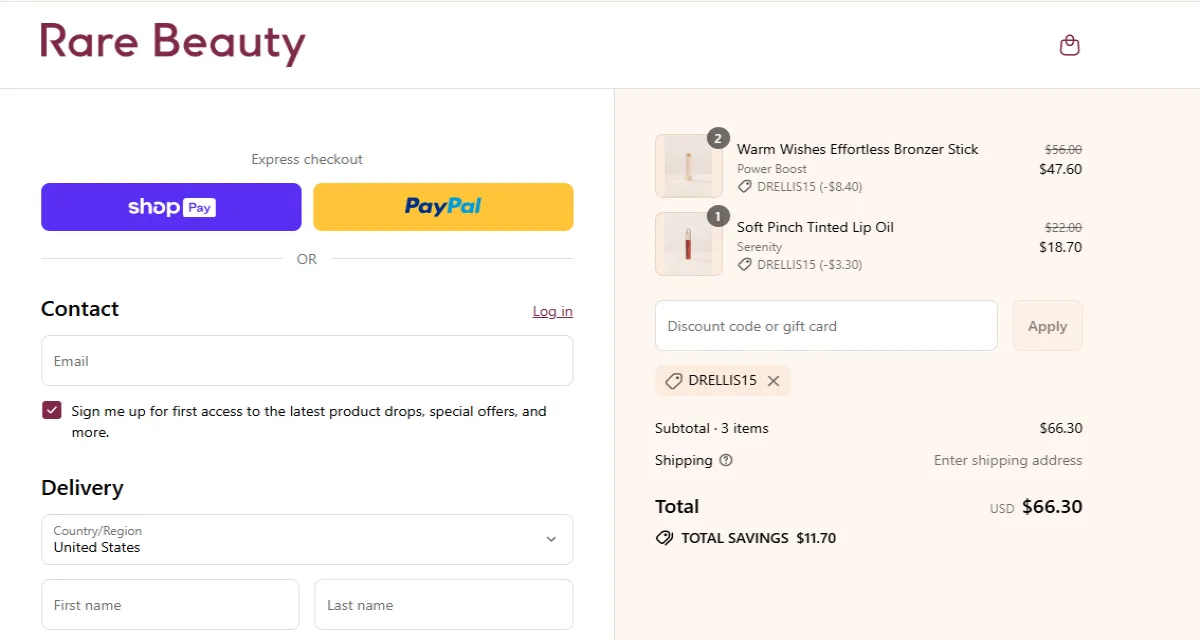Viewport: 1200px width, 640px height.
Task: Click the chevron on the United States selector
Action: point(550,539)
